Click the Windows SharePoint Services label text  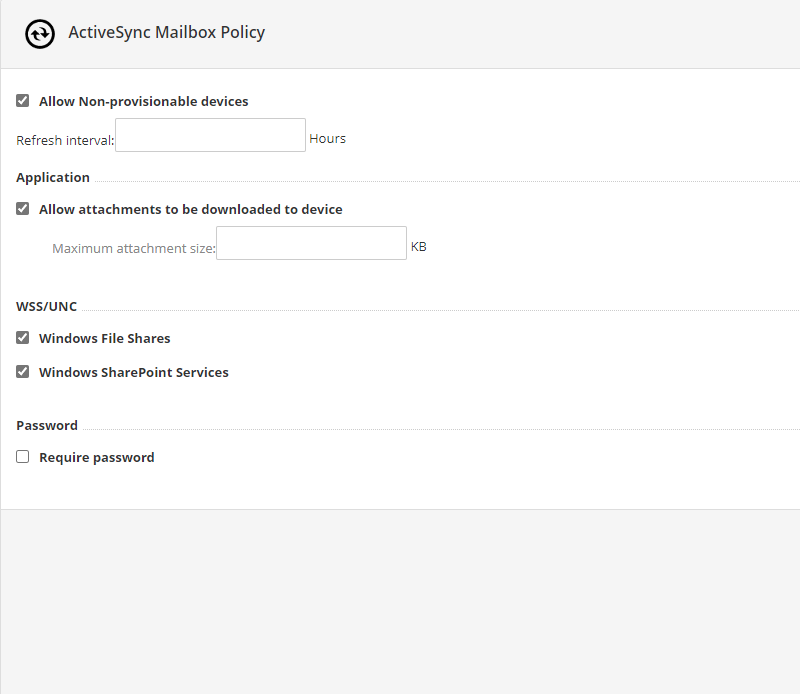(x=134, y=373)
